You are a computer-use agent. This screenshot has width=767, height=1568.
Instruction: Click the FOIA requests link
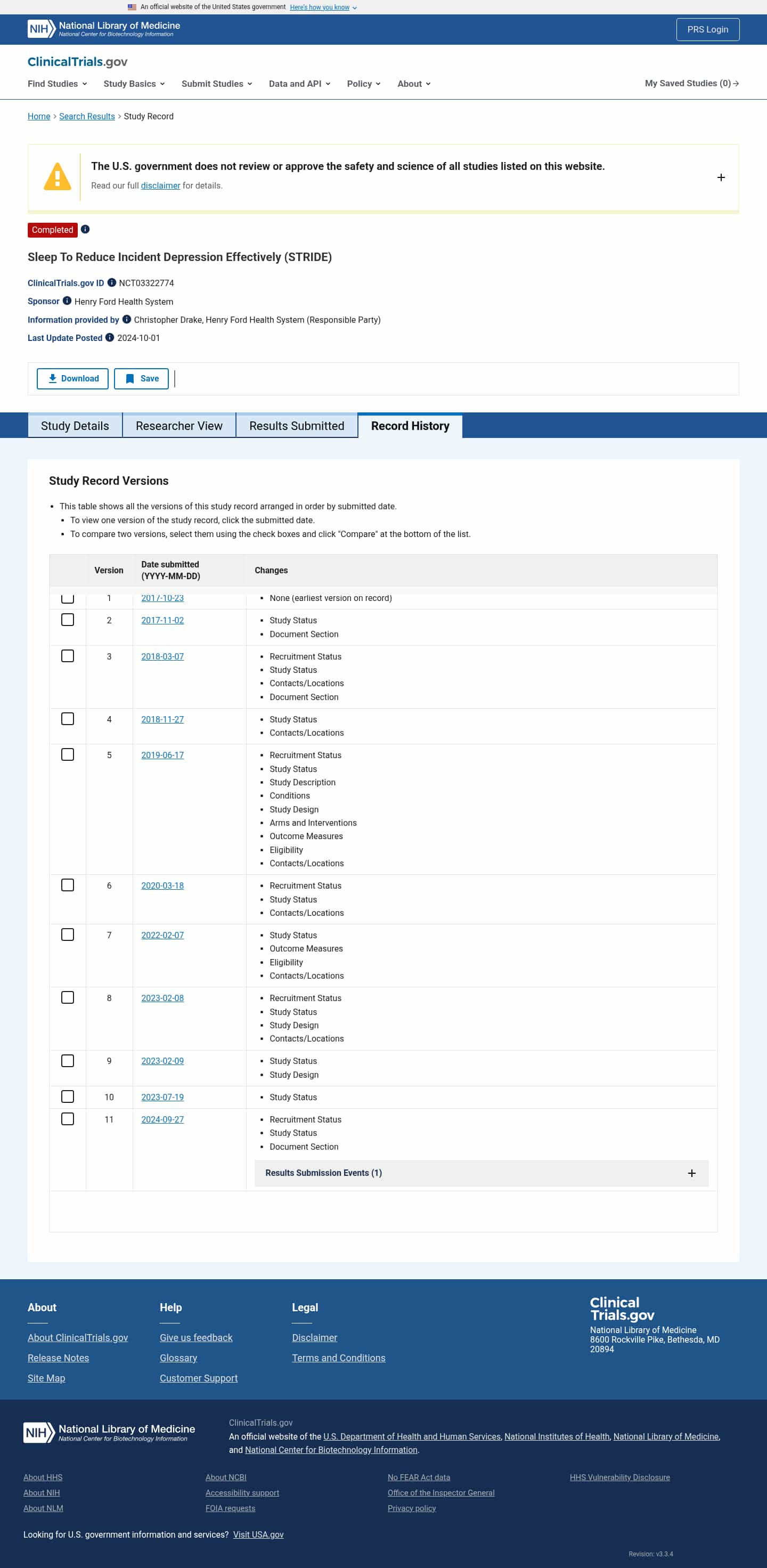230,1508
